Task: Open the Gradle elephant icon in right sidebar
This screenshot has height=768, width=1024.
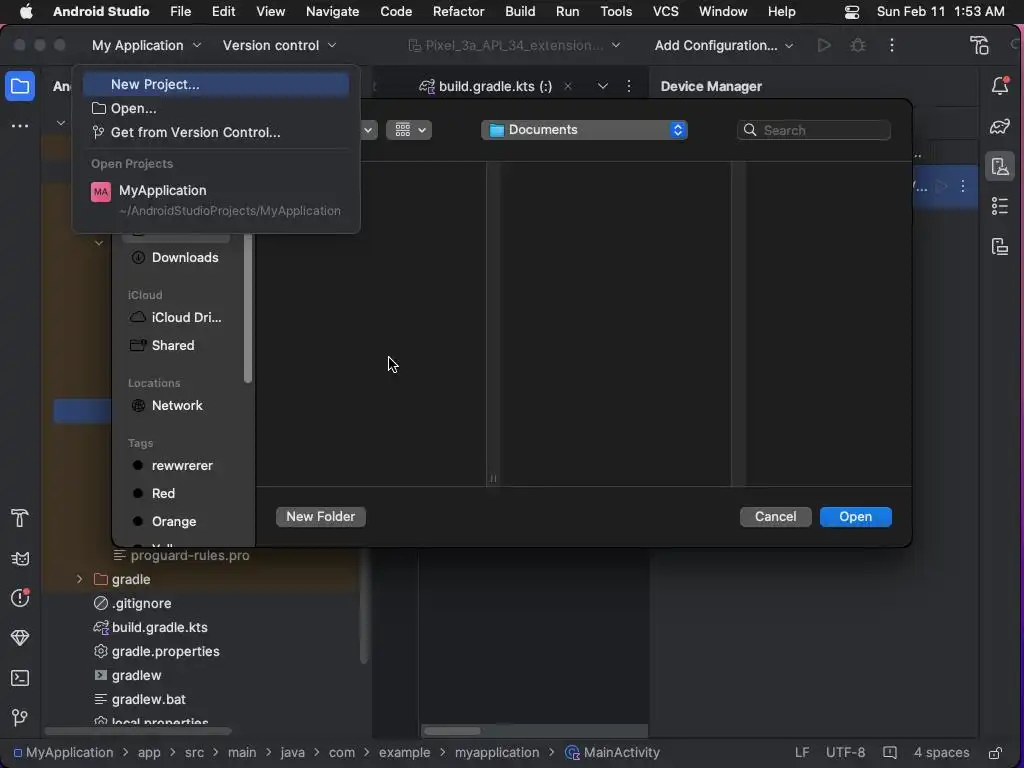Action: click(x=1000, y=126)
